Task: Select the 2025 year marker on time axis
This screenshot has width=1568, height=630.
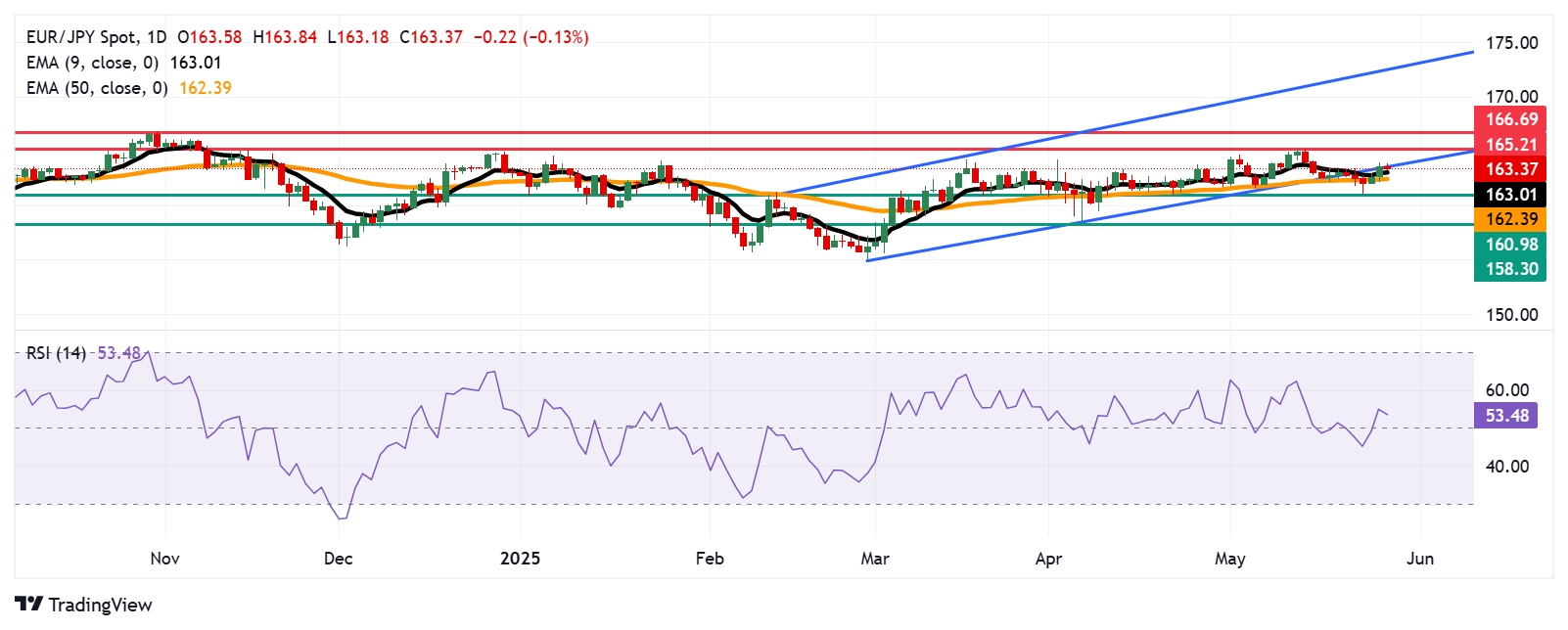Action: tap(520, 559)
